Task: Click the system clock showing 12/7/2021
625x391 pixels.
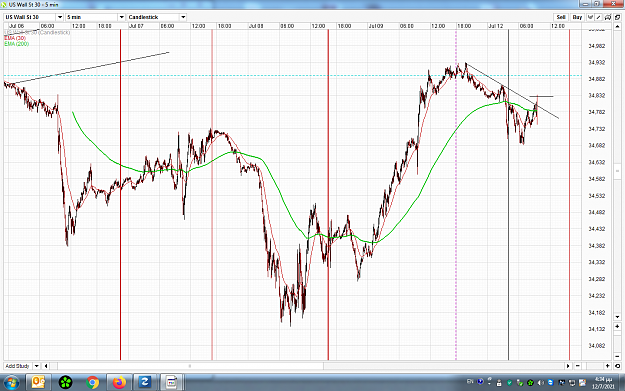Action: (x=603, y=383)
